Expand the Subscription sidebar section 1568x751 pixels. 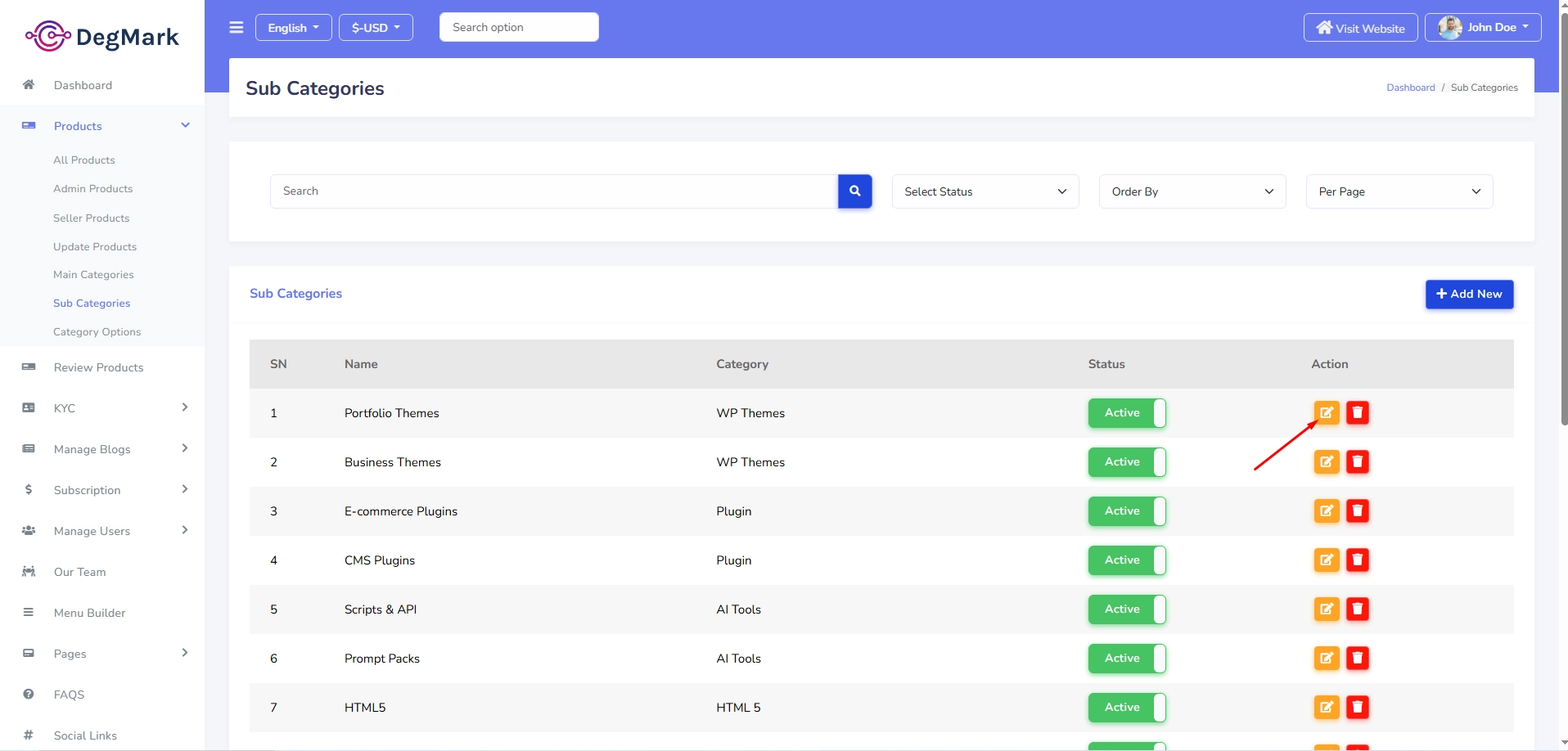point(102,489)
